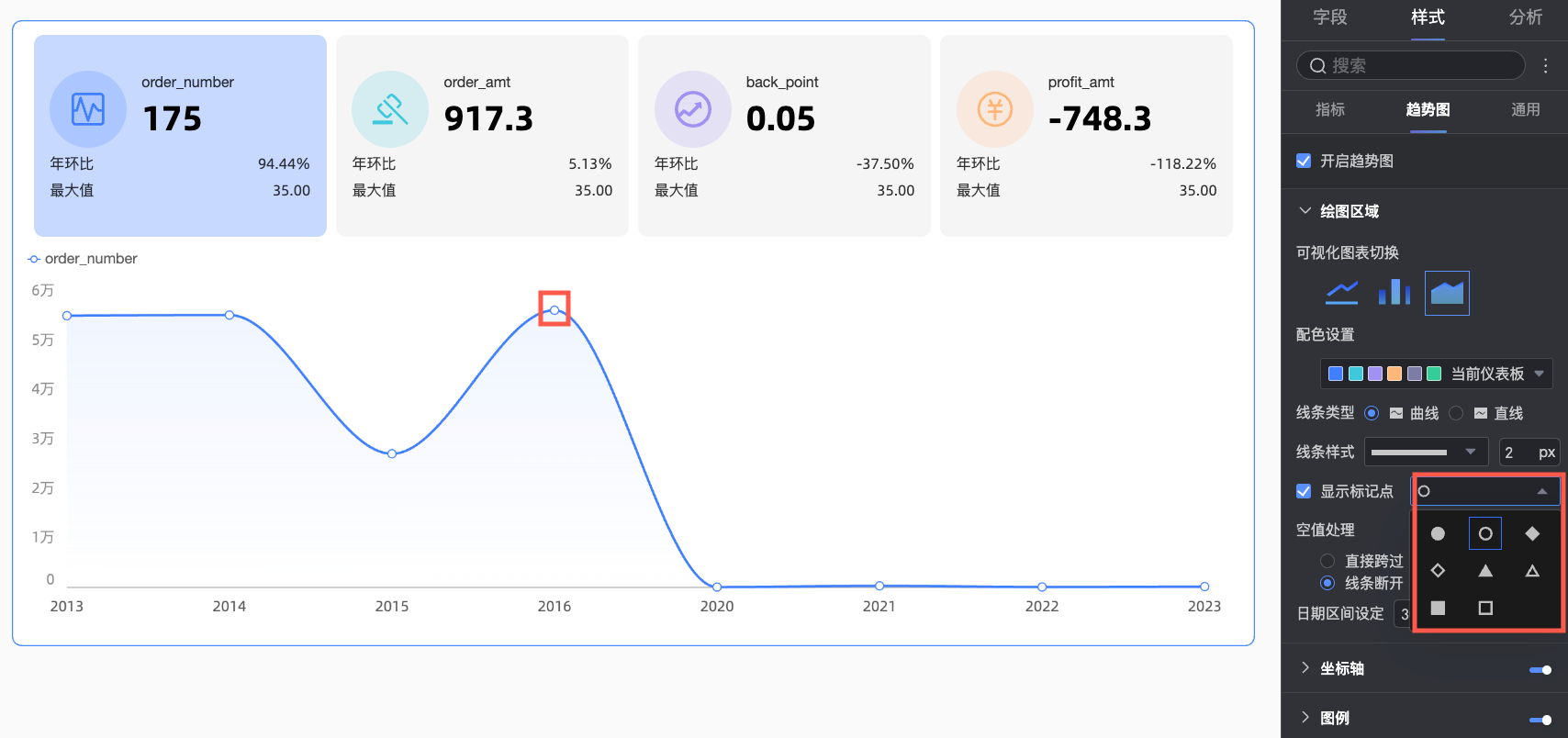Choose the filled square marker shape

[x=1438, y=608]
